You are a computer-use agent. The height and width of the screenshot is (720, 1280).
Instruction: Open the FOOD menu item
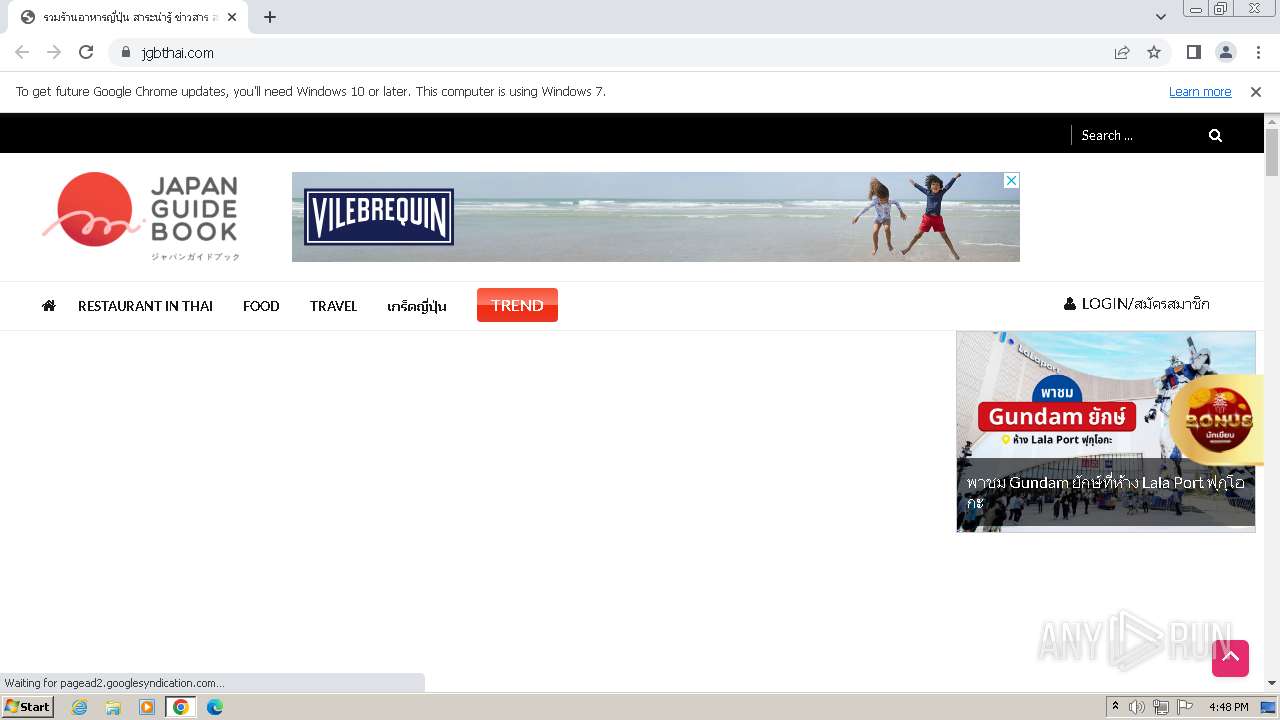tap(261, 306)
